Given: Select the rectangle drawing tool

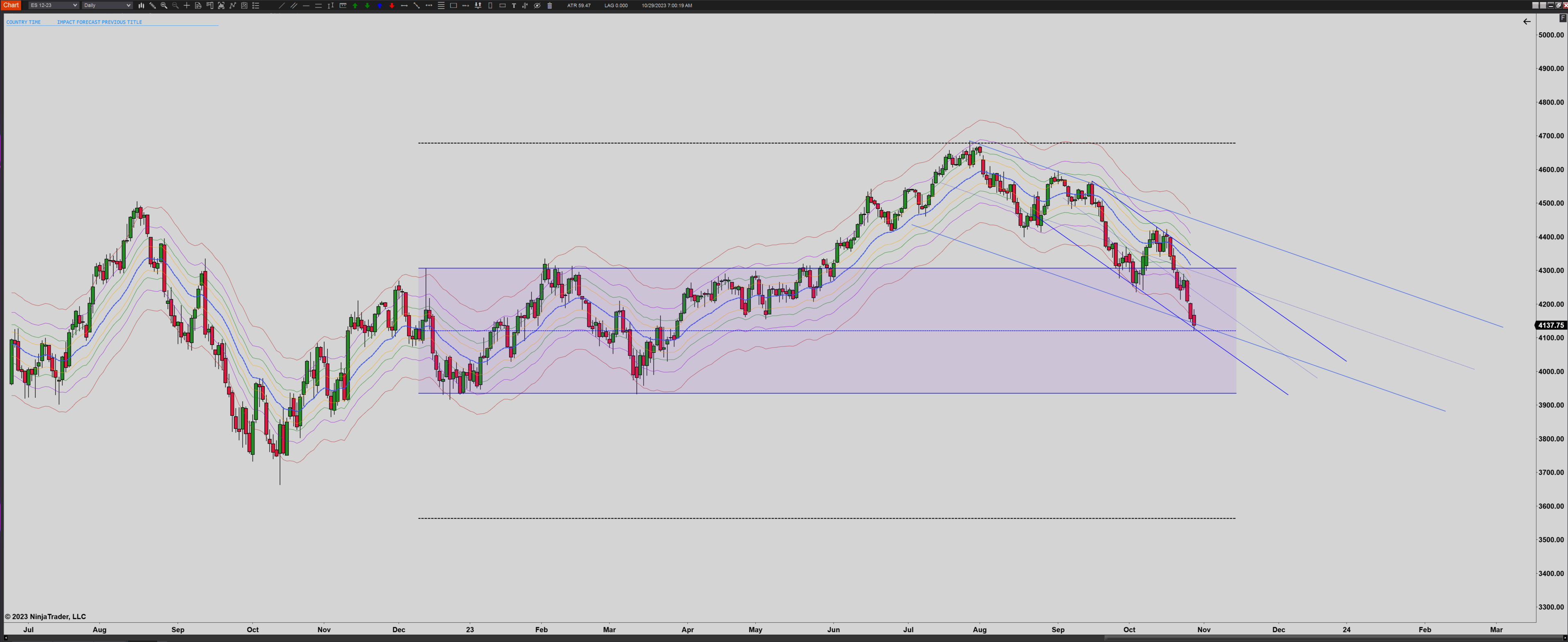Looking at the screenshot, I should point(453,5).
